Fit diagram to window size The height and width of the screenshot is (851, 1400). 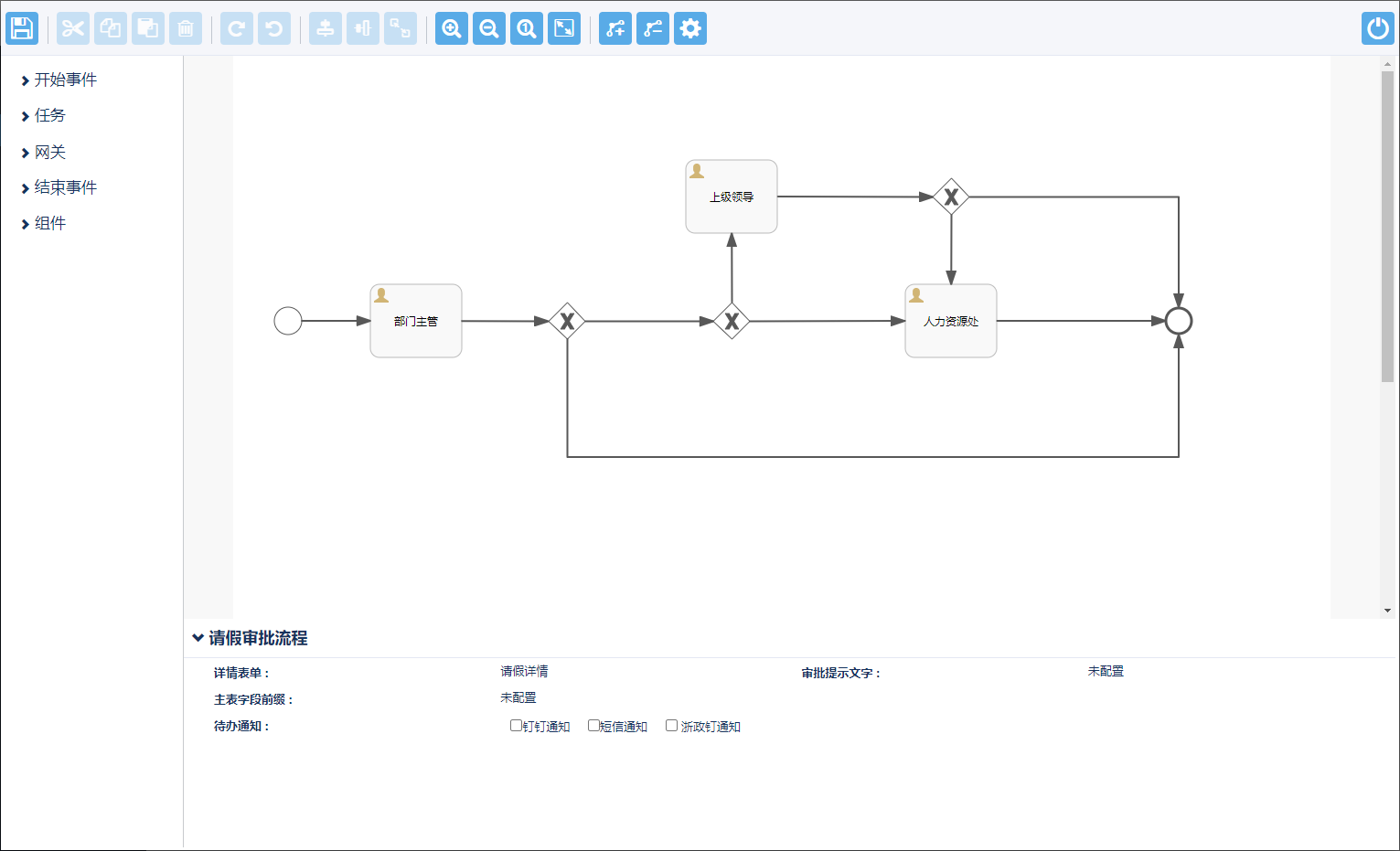tap(564, 28)
